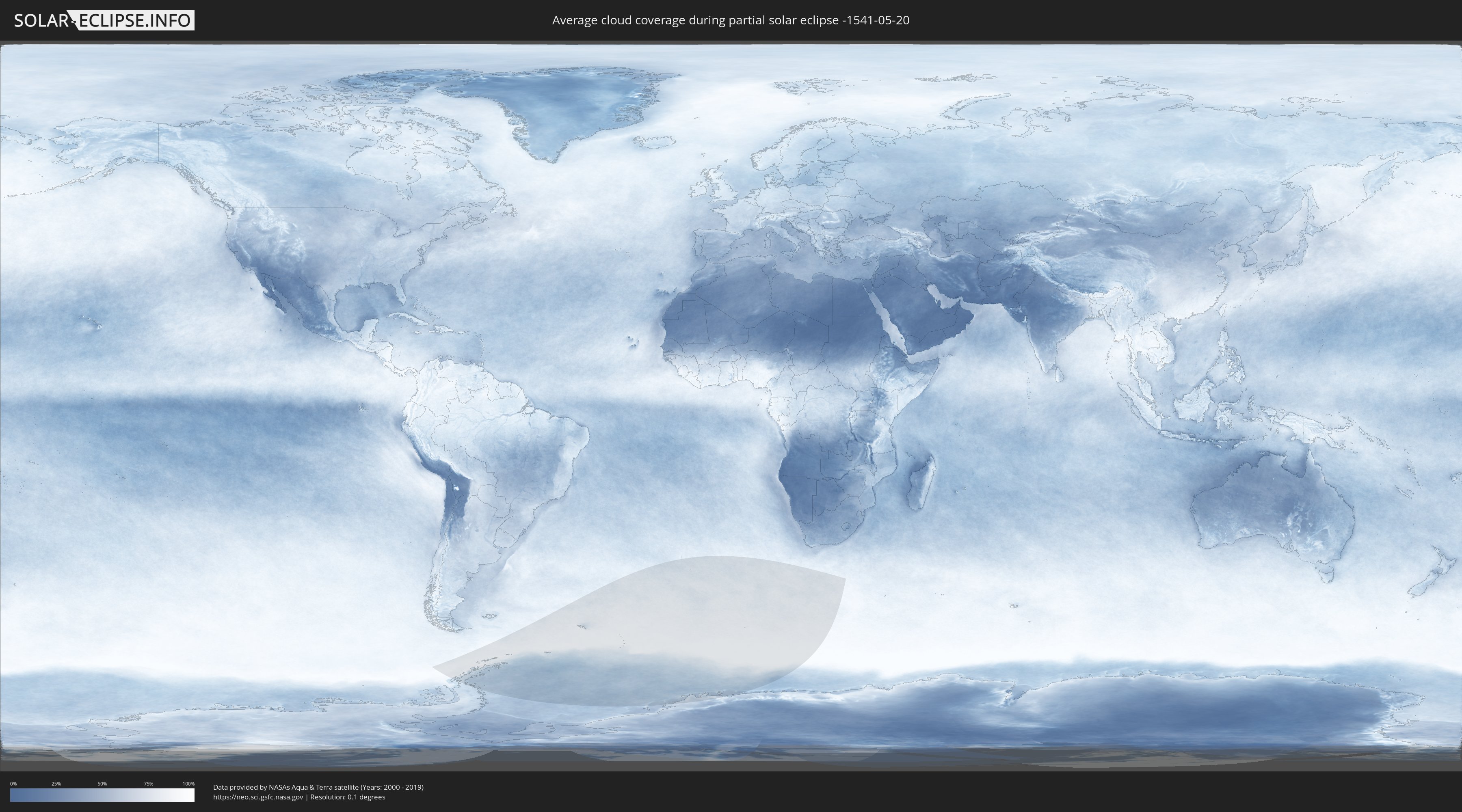Click the cloud coverage color gradient legend bar

[x=102, y=795]
